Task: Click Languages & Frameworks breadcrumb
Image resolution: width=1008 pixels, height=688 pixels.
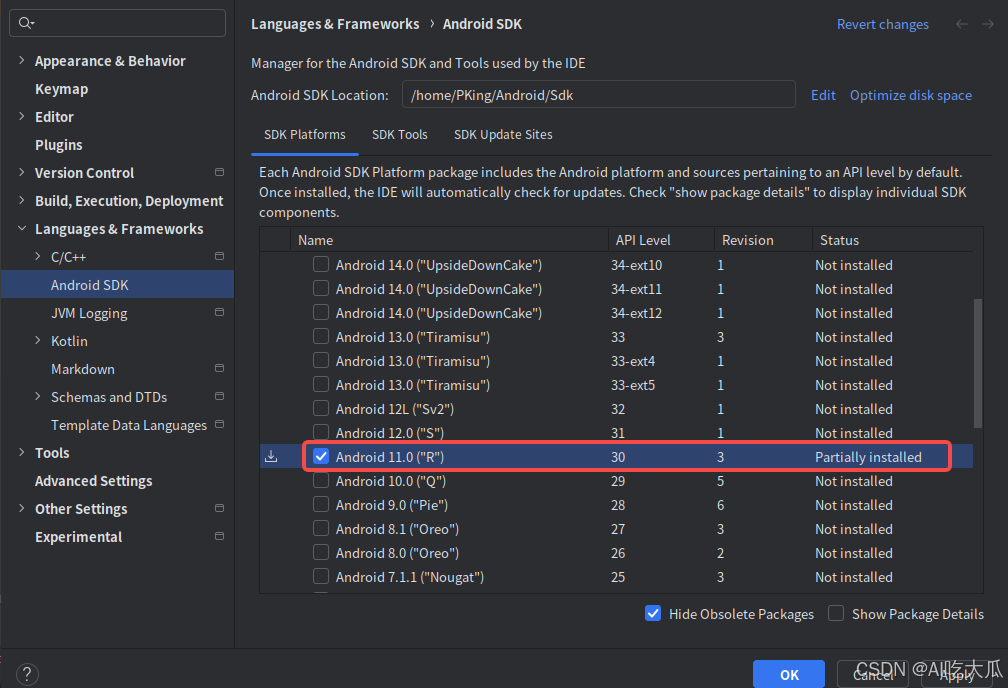Action: [335, 24]
